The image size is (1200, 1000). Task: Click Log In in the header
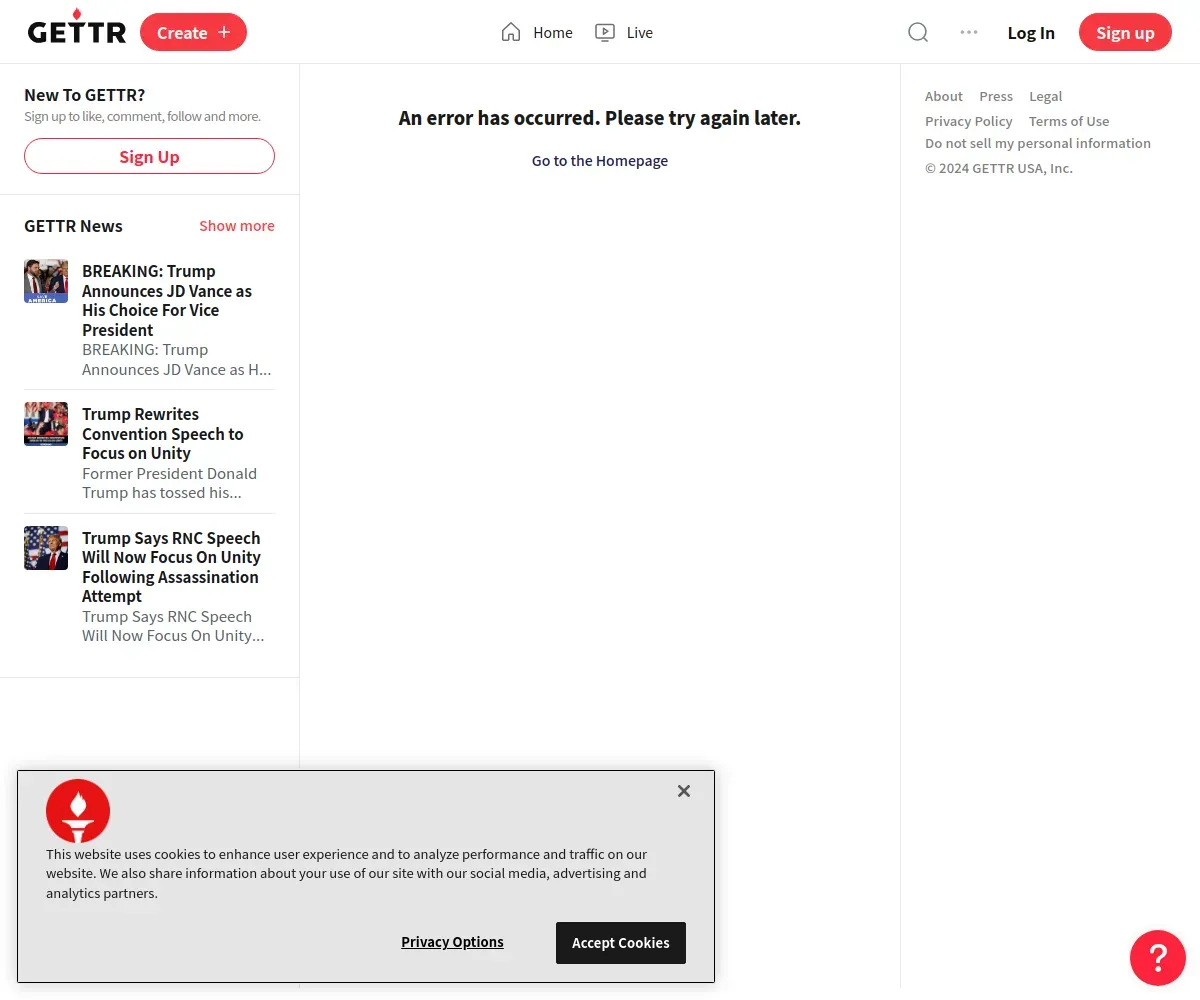(1031, 32)
